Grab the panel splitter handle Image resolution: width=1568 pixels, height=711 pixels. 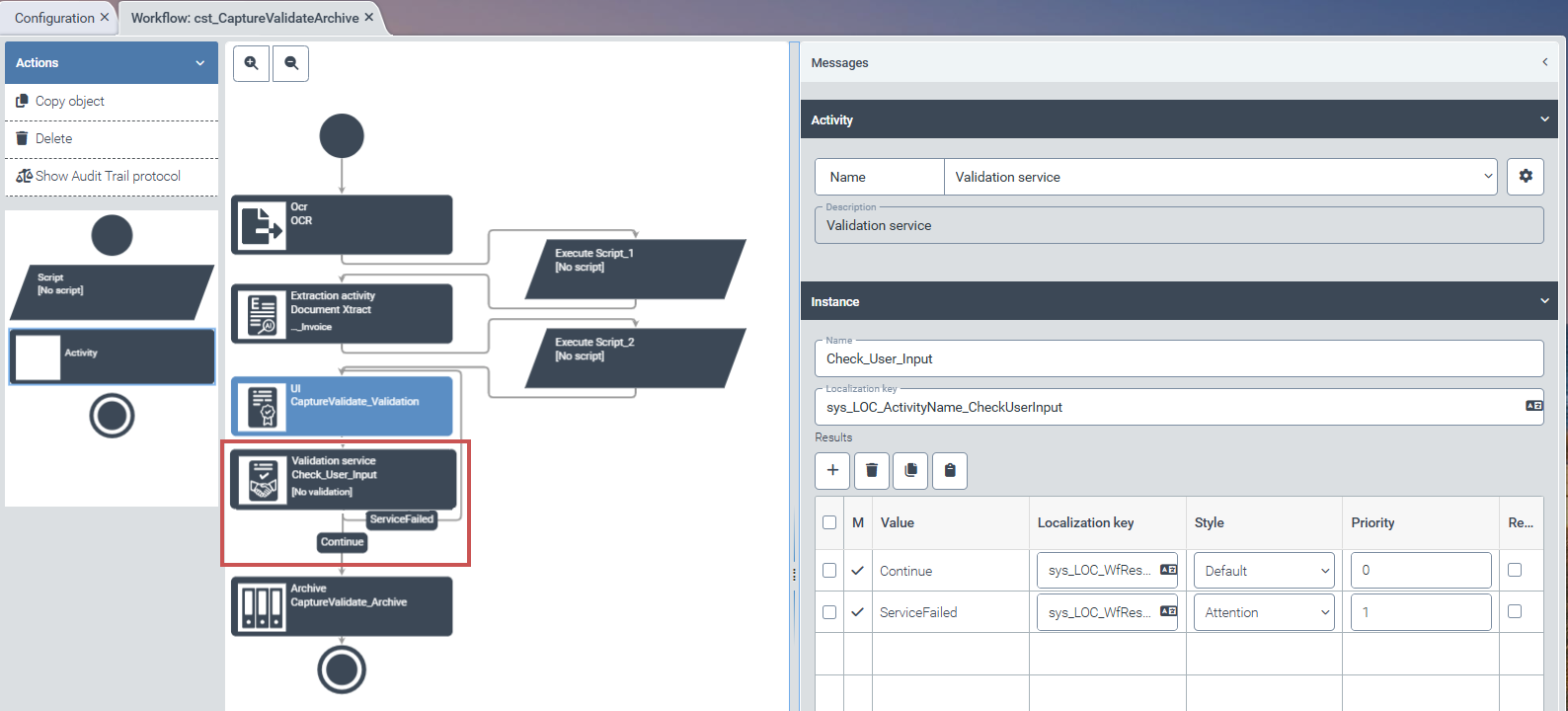click(x=794, y=574)
